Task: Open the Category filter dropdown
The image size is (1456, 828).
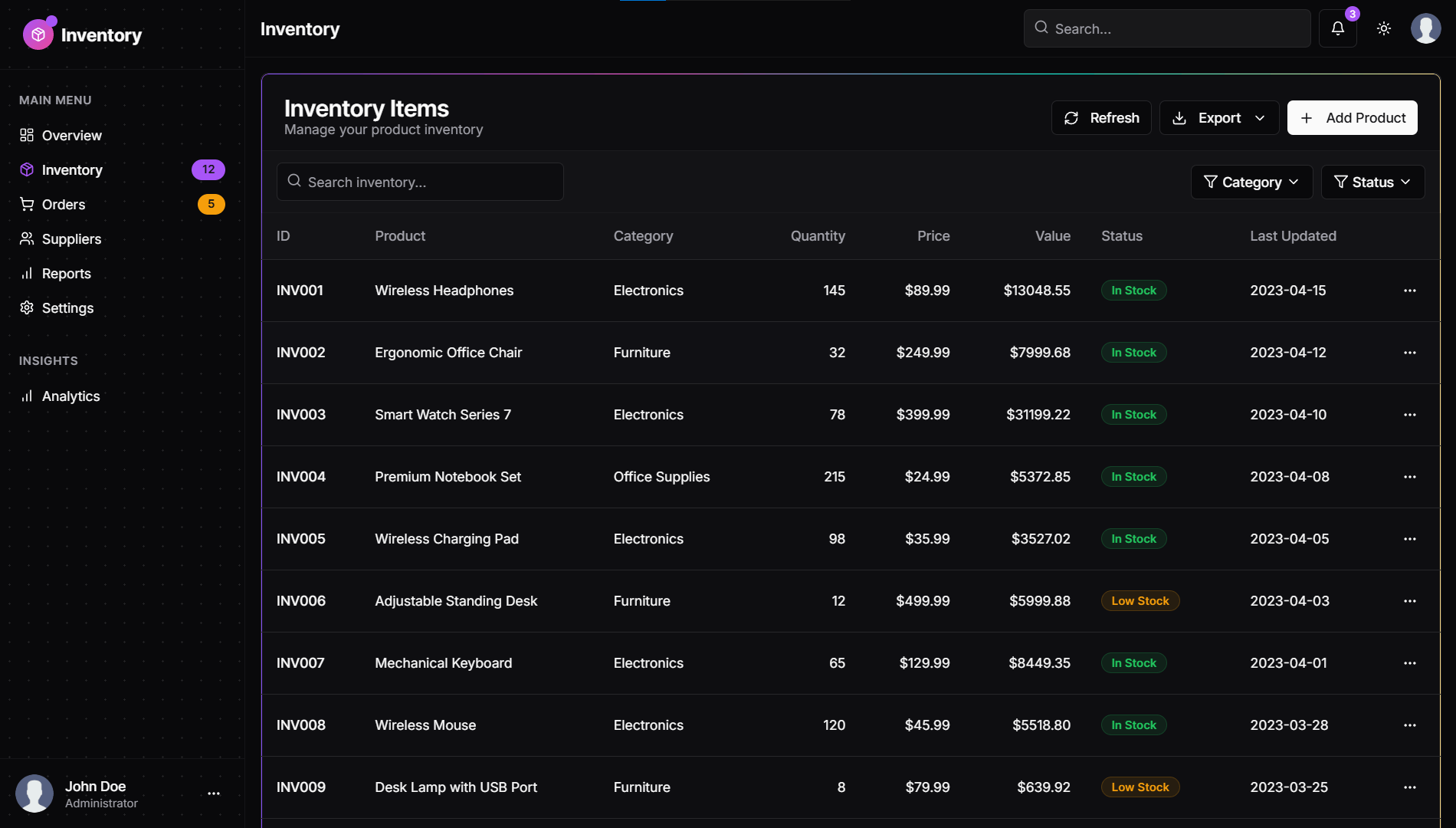Action: (x=1251, y=182)
